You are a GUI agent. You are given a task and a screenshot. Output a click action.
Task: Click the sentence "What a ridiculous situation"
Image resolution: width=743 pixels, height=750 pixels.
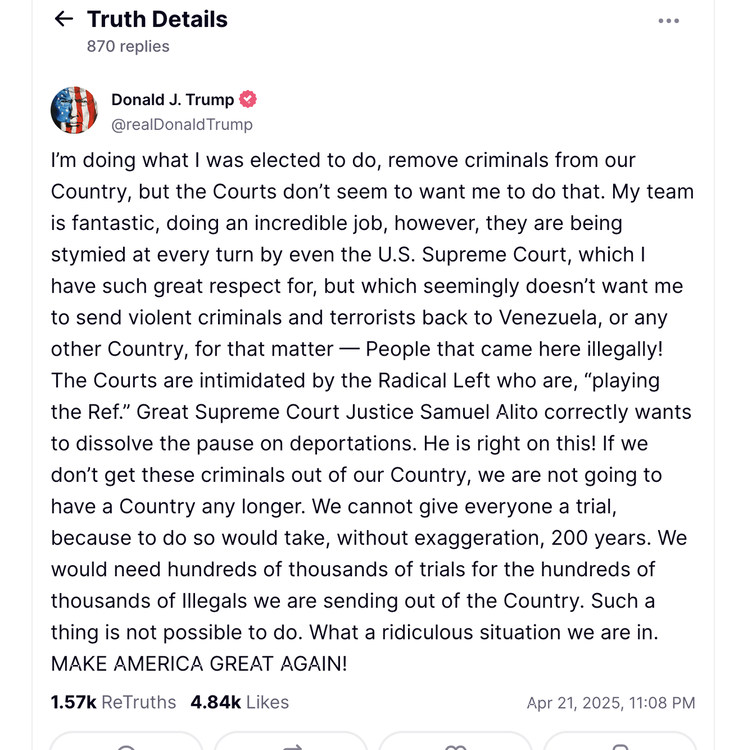[435, 632]
